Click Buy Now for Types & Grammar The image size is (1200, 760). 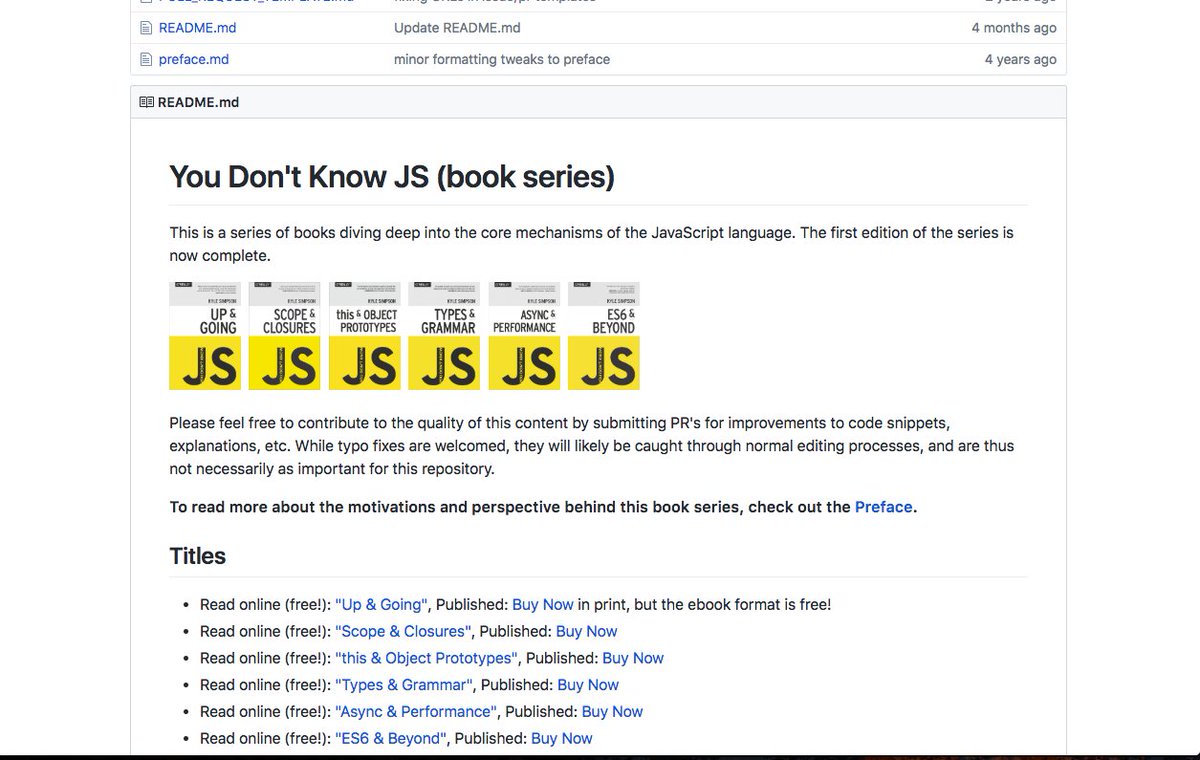[x=588, y=685]
